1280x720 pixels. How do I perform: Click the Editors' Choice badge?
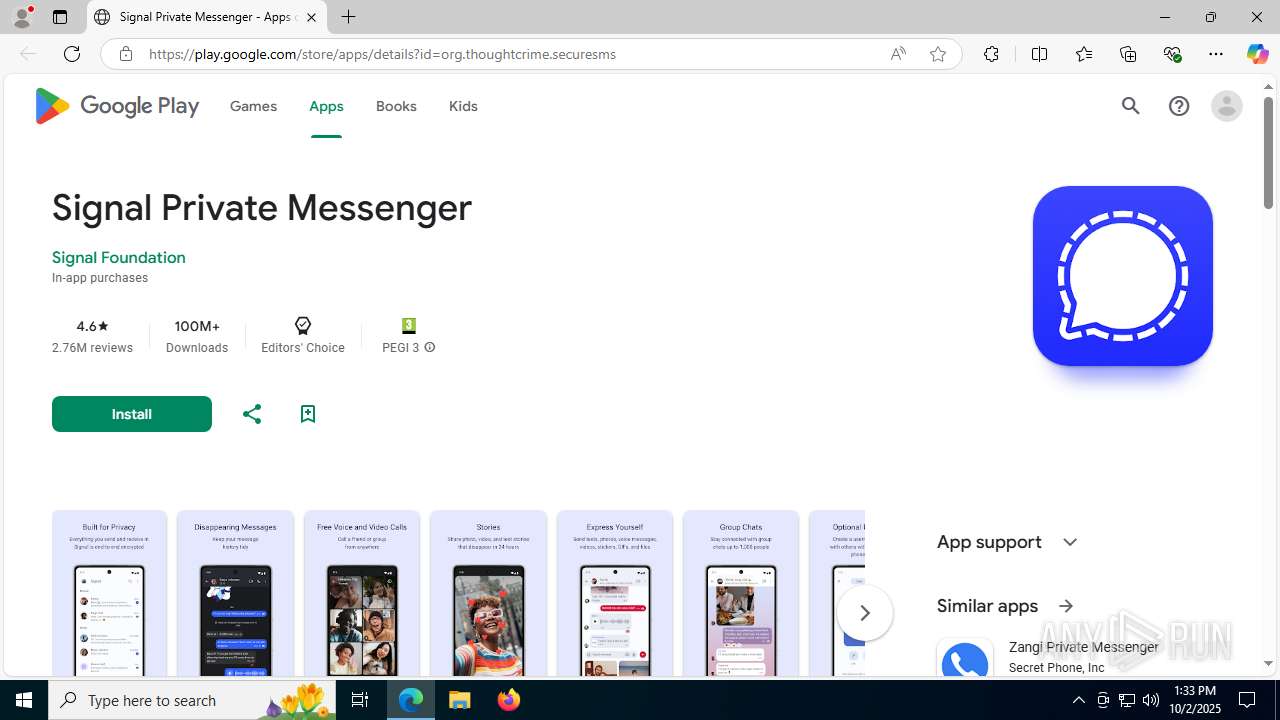click(303, 336)
